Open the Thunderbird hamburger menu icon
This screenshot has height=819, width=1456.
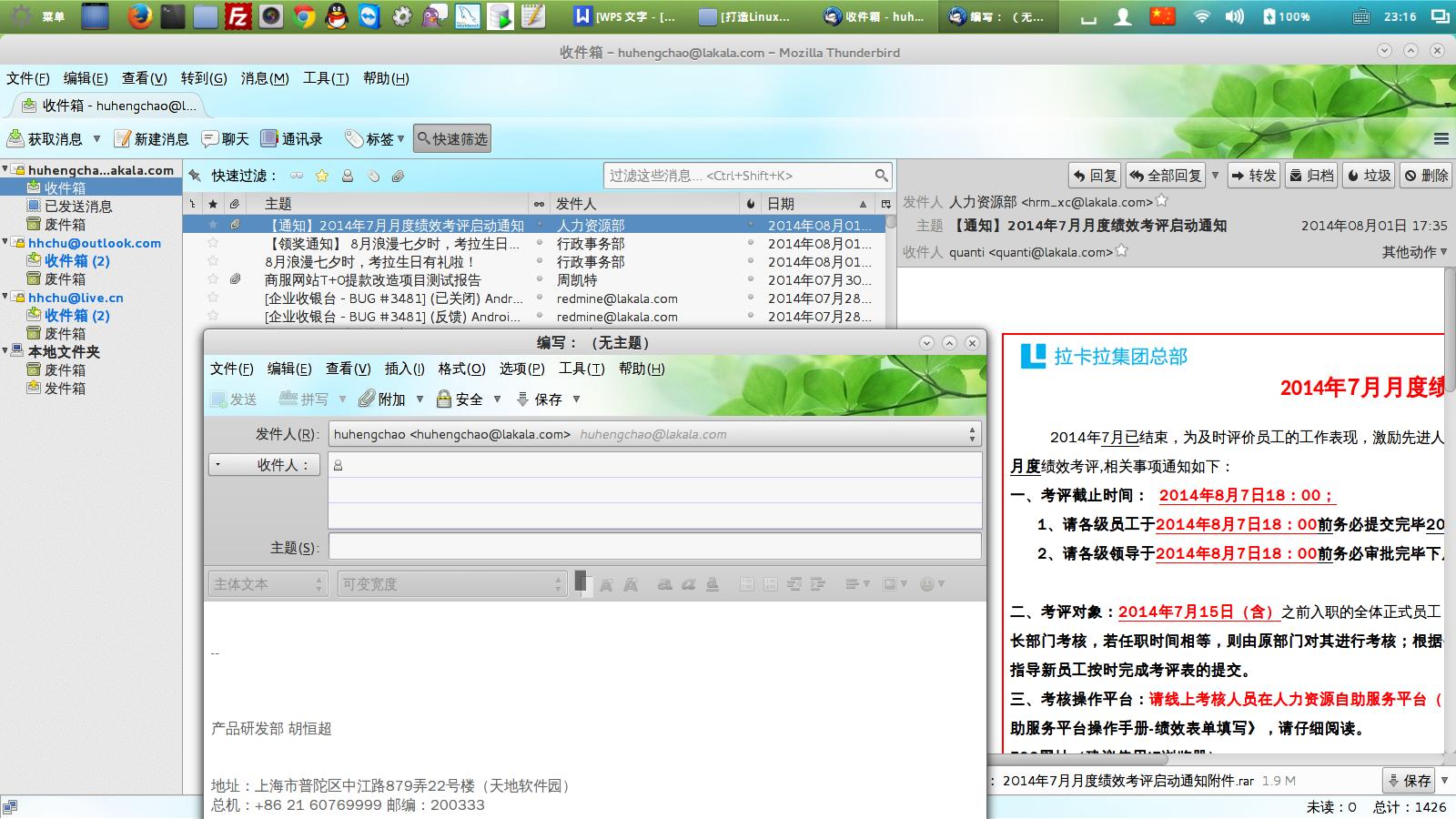(1441, 139)
